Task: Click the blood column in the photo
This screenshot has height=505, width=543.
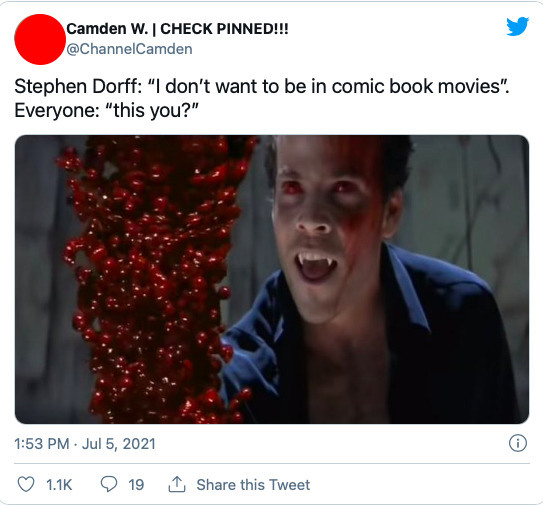Action: pos(156,279)
